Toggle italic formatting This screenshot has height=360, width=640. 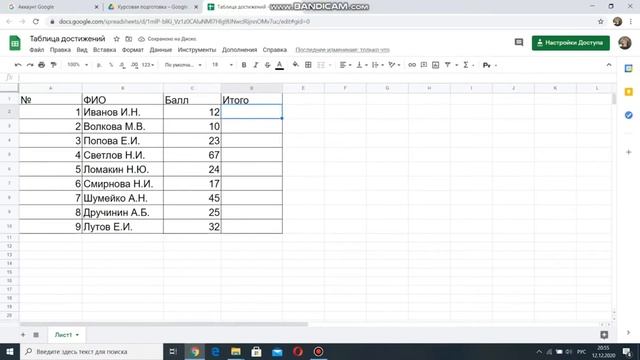point(256,65)
